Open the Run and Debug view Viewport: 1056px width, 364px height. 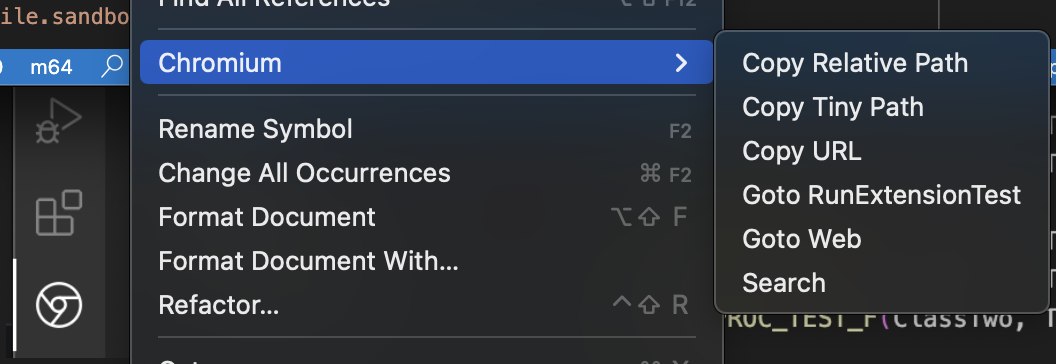point(59,121)
